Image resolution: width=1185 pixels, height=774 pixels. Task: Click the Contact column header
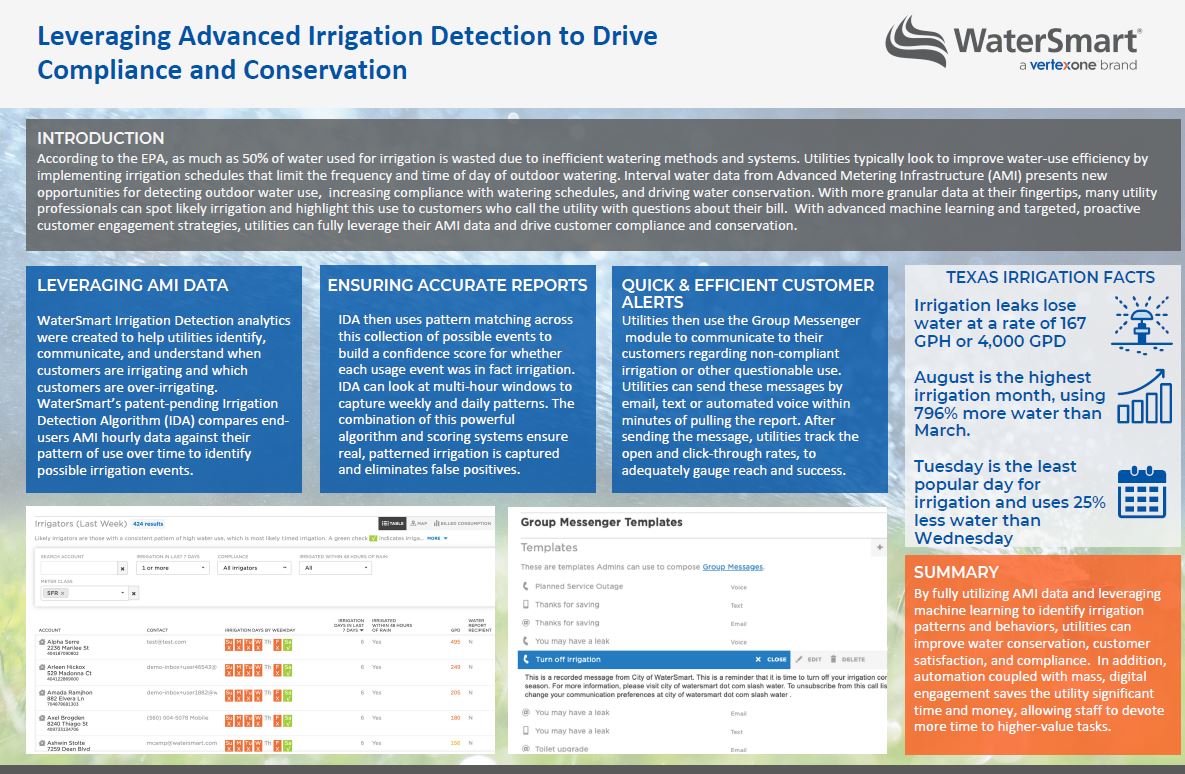[x=157, y=630]
